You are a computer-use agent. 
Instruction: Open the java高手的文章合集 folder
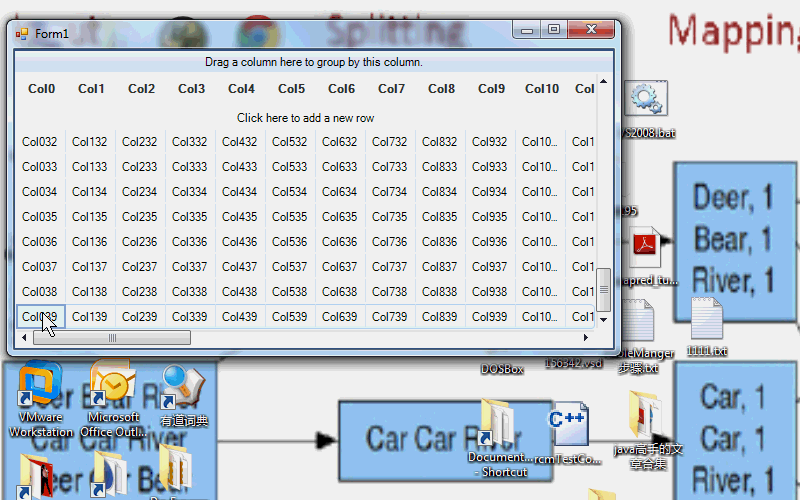[648, 430]
